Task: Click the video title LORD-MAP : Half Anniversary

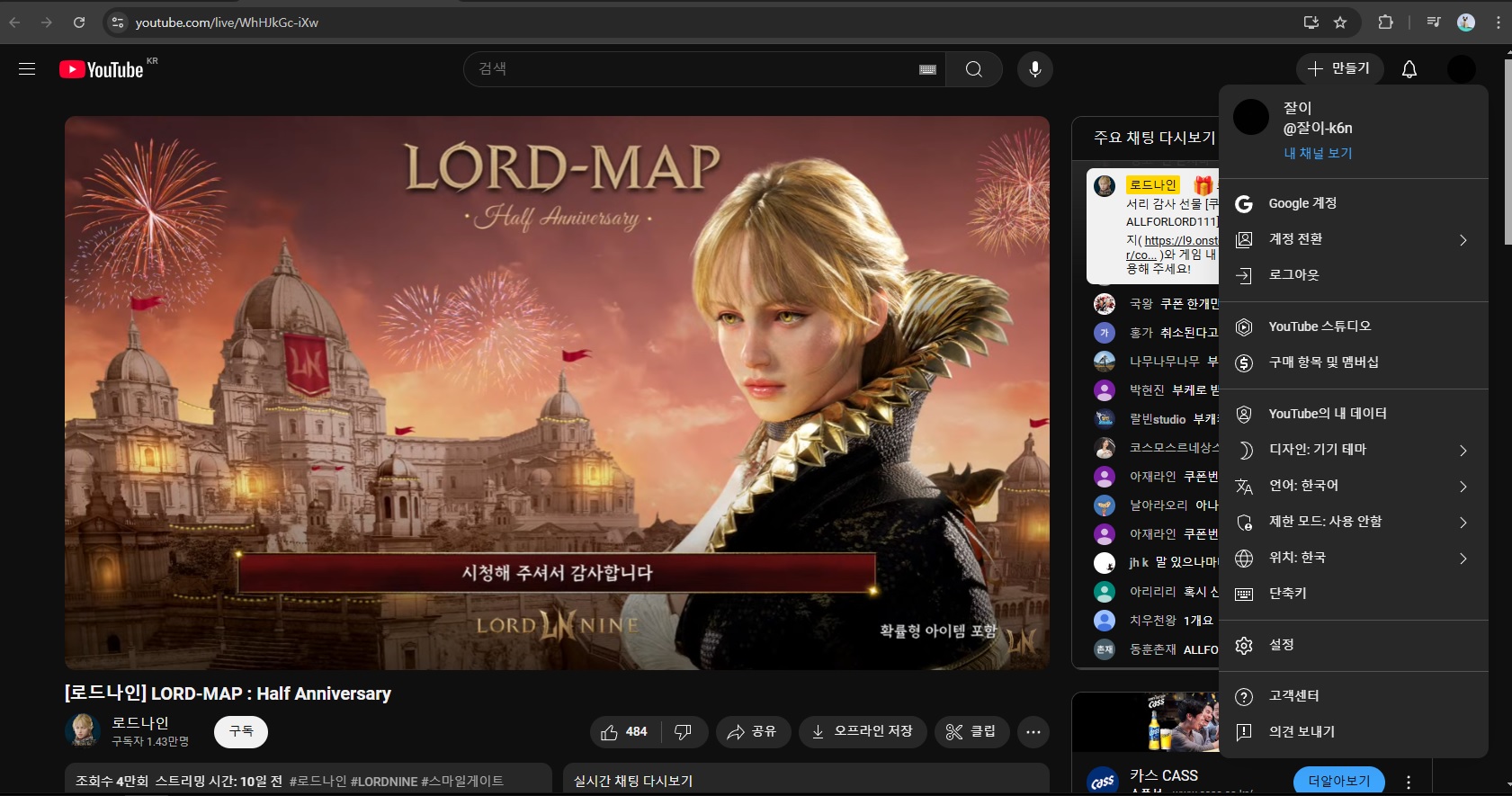Action: [x=228, y=693]
